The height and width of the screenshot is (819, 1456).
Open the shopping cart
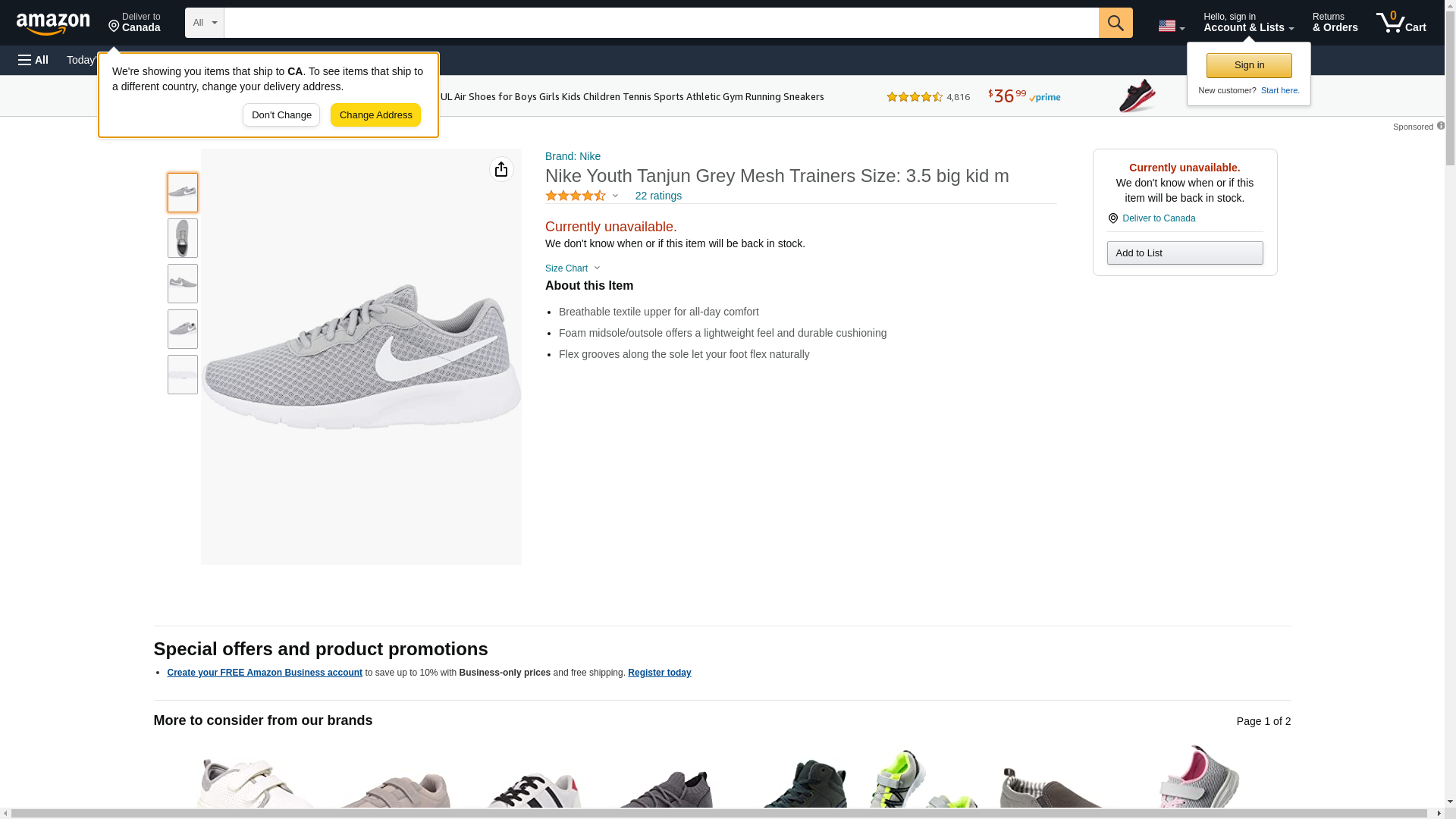(1401, 23)
